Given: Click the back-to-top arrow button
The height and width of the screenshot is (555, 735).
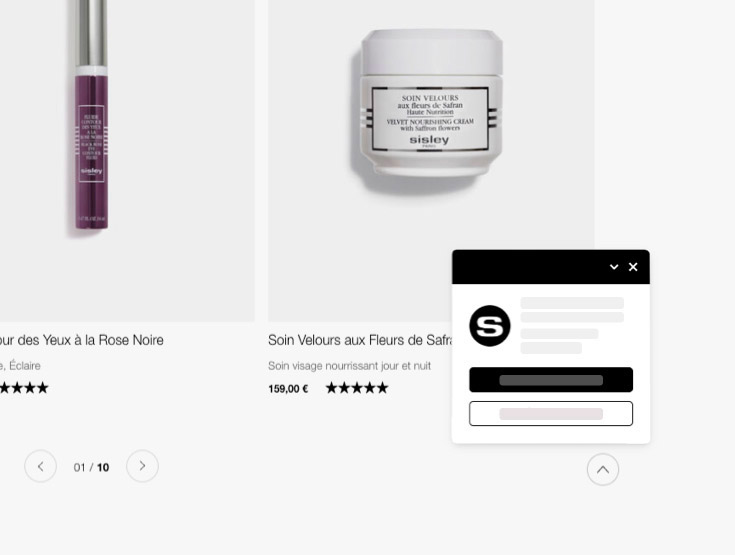Looking at the screenshot, I should click(603, 470).
